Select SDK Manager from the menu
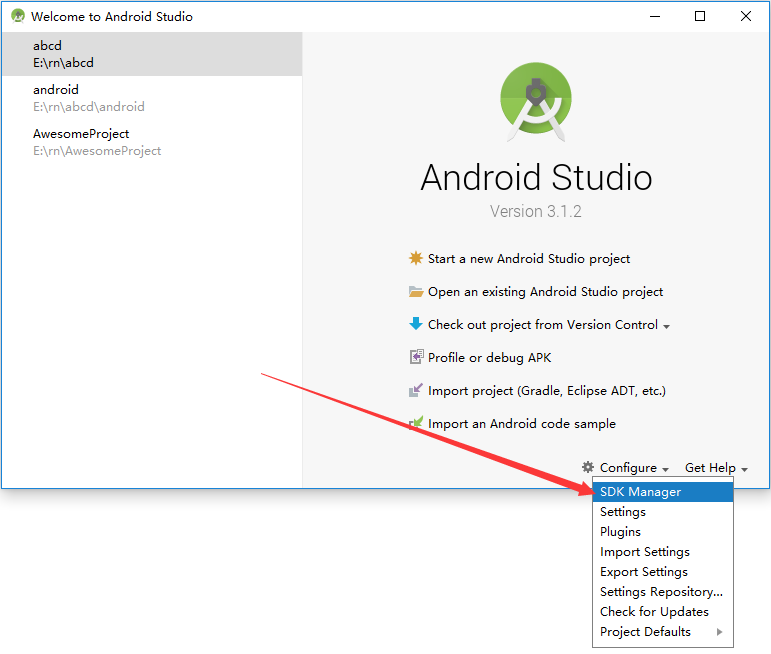The image size is (771, 654). pos(640,492)
